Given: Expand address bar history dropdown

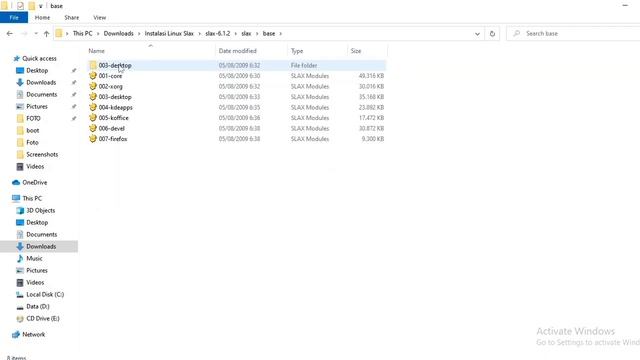Looking at the screenshot, I should pos(477,34).
